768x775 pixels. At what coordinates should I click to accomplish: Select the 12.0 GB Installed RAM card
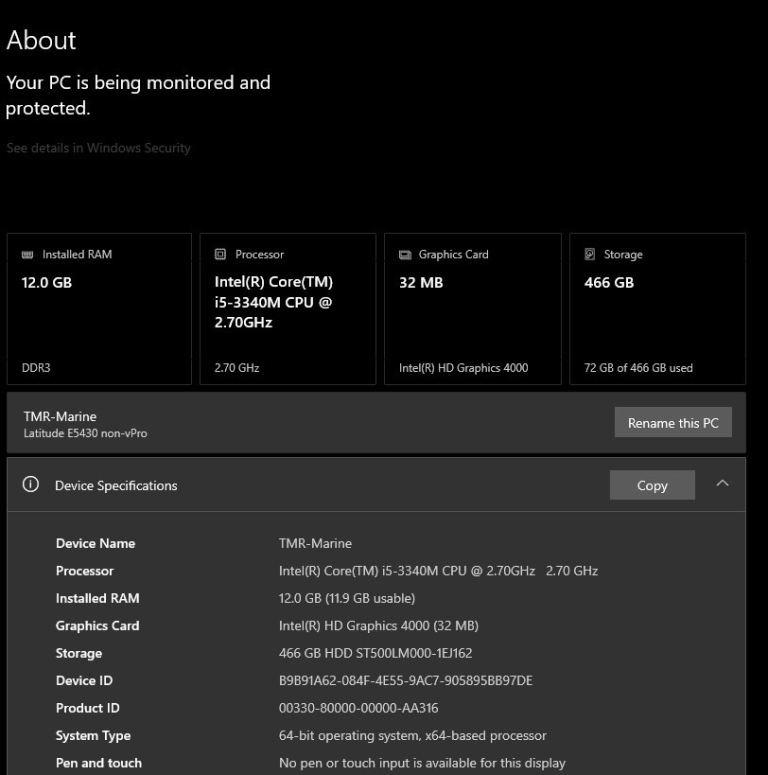98,309
